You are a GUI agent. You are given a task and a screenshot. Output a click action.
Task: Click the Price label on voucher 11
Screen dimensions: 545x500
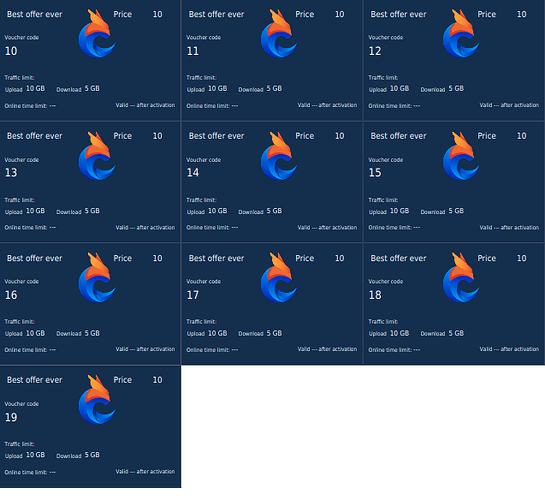[305, 14]
